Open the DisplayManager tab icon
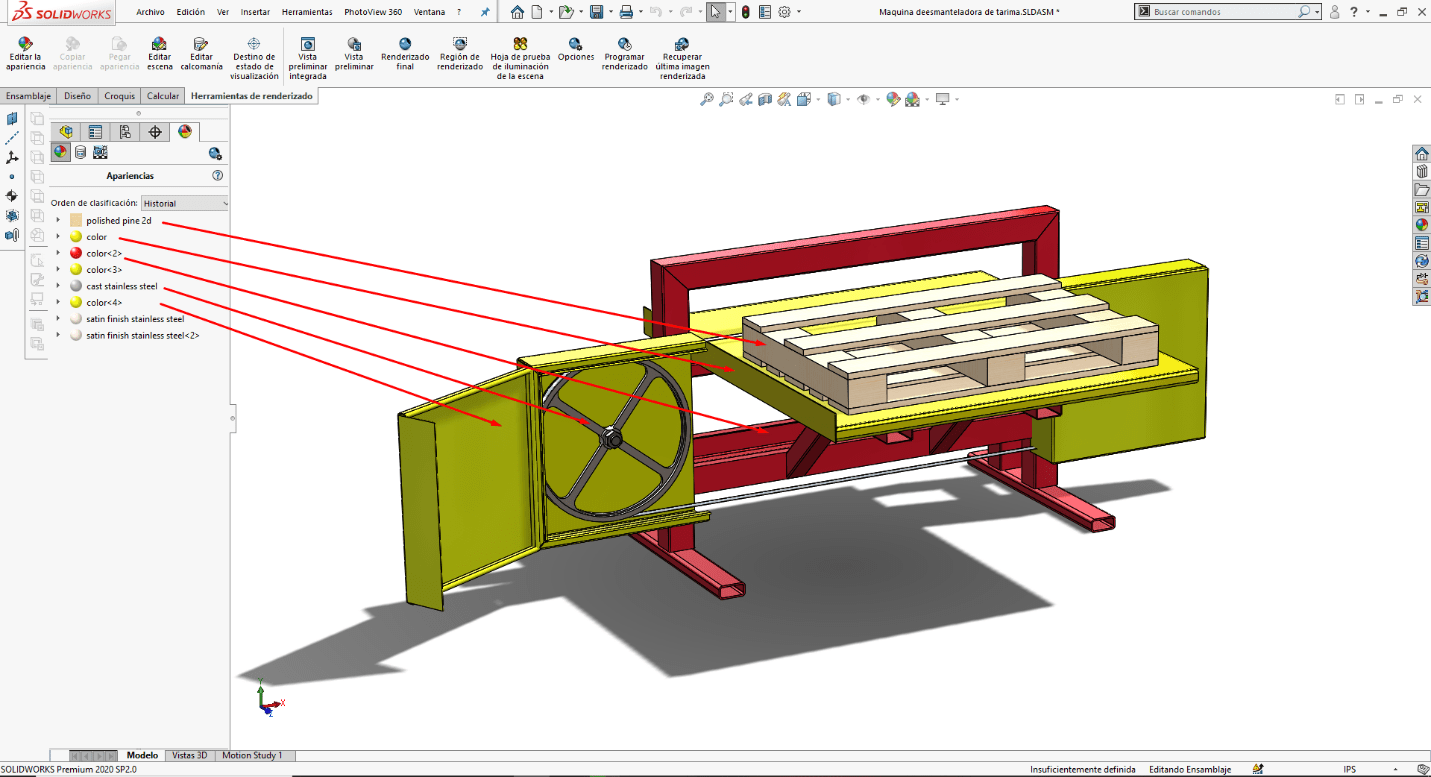The image size is (1431, 777). coord(184,132)
